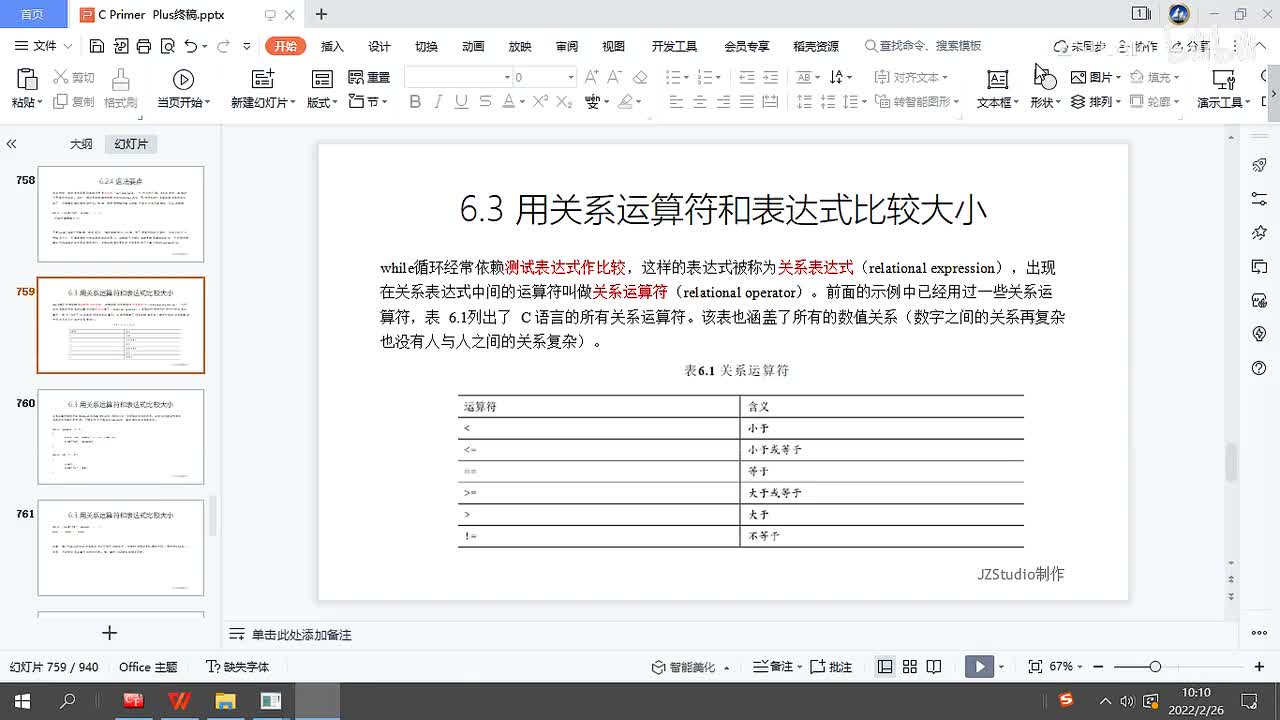Screen dimensions: 1280x720
Task: Switch to Normal view mode
Action: pos(885,666)
